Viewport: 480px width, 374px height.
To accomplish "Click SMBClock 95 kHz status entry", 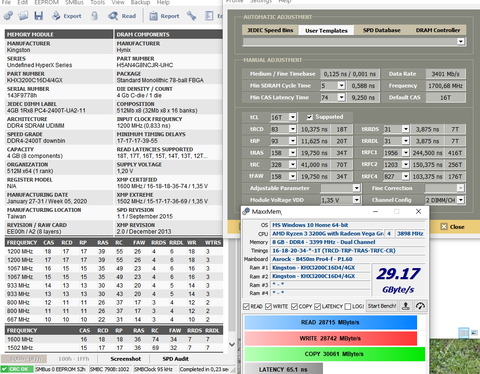I will [x=154, y=369].
